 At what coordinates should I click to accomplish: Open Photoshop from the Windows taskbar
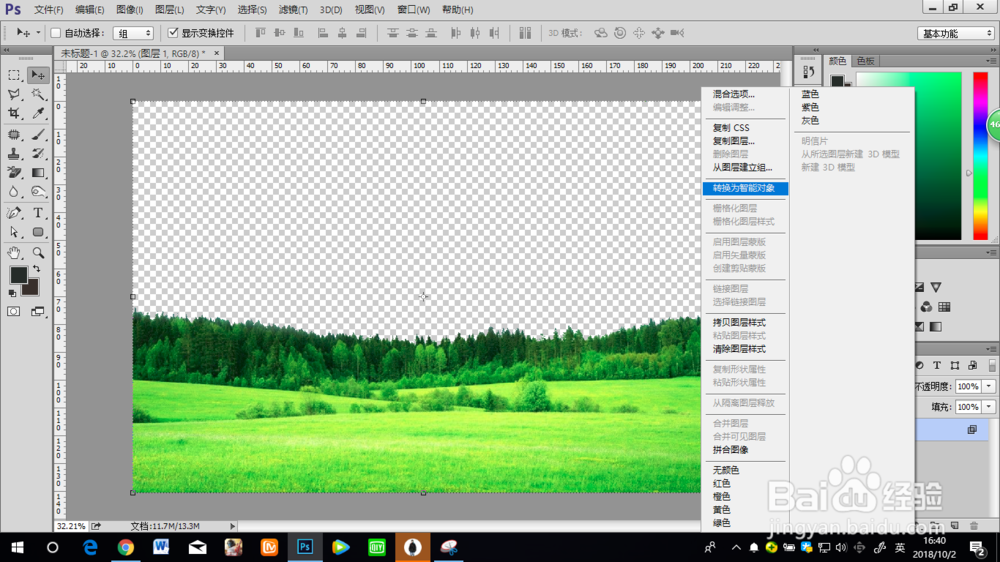[x=305, y=547]
